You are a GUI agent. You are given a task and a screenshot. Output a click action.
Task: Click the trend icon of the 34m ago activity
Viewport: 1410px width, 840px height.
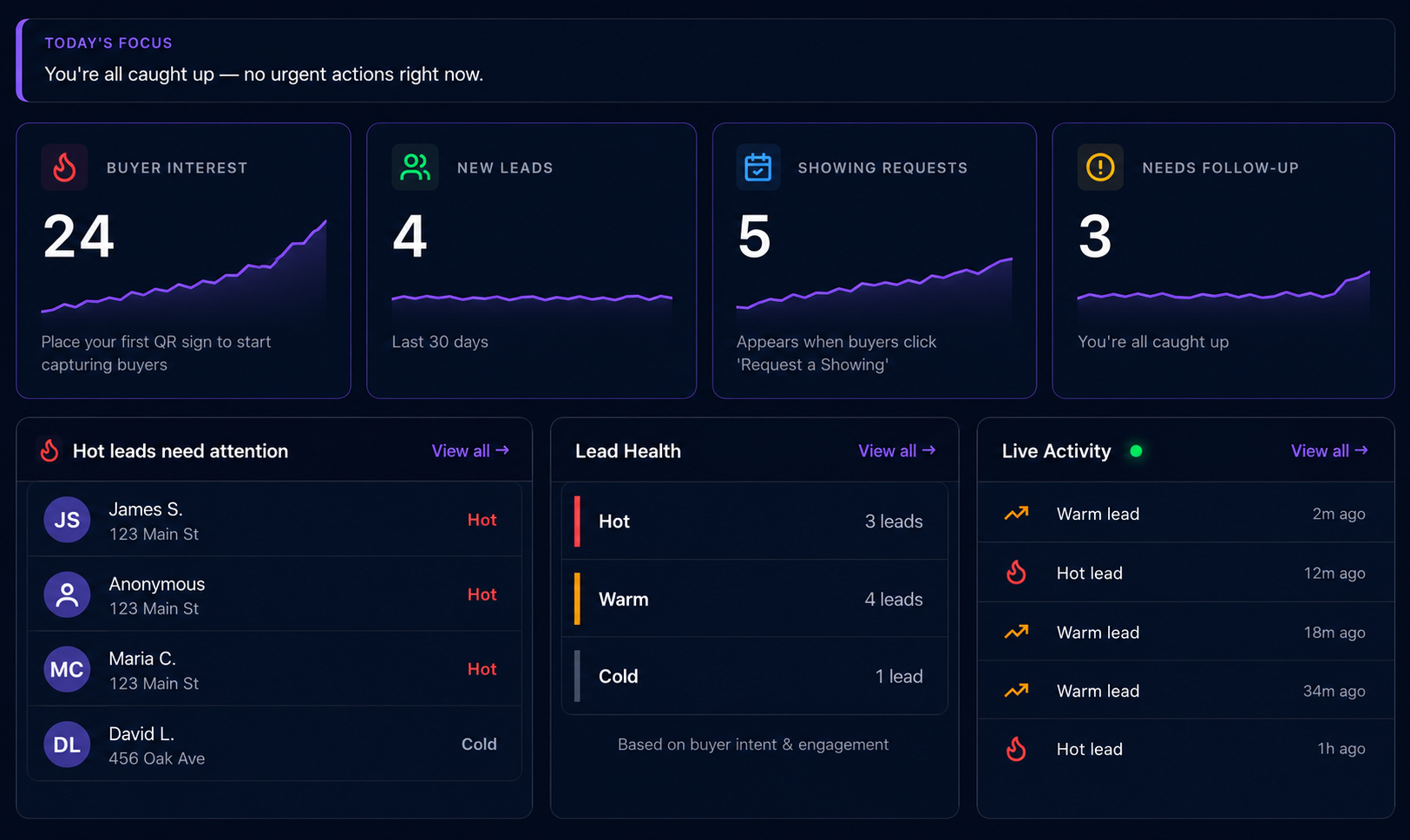(x=1016, y=691)
